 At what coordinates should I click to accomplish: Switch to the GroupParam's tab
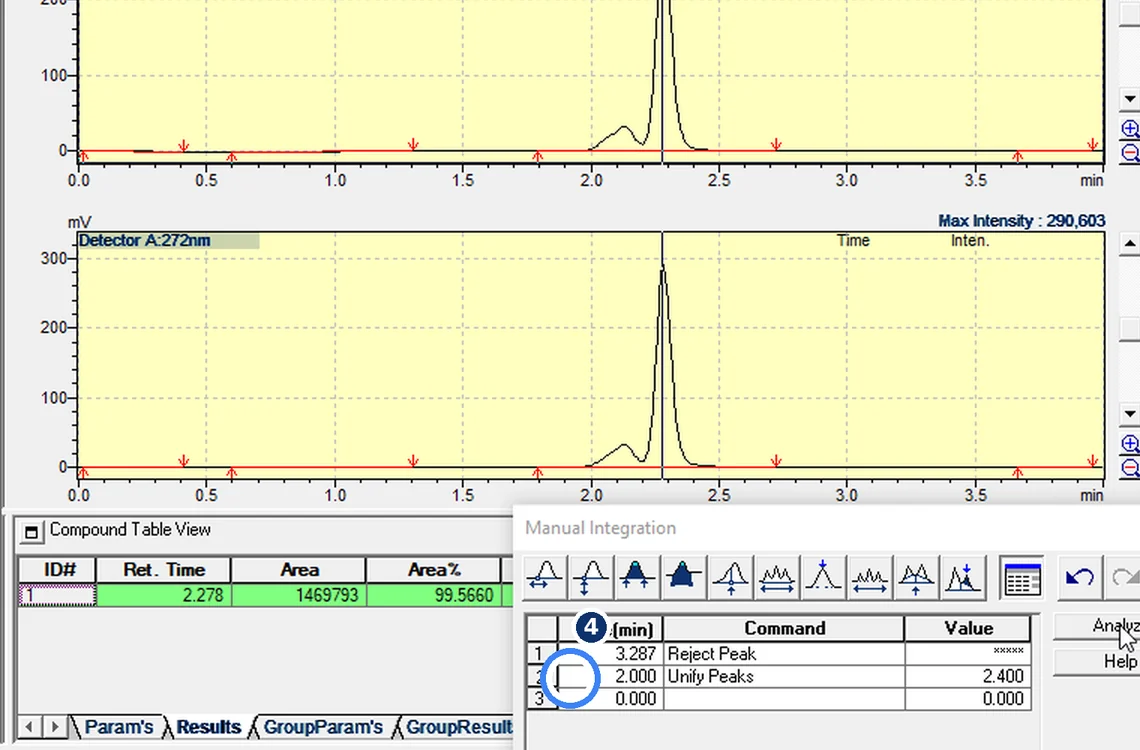tap(323, 727)
